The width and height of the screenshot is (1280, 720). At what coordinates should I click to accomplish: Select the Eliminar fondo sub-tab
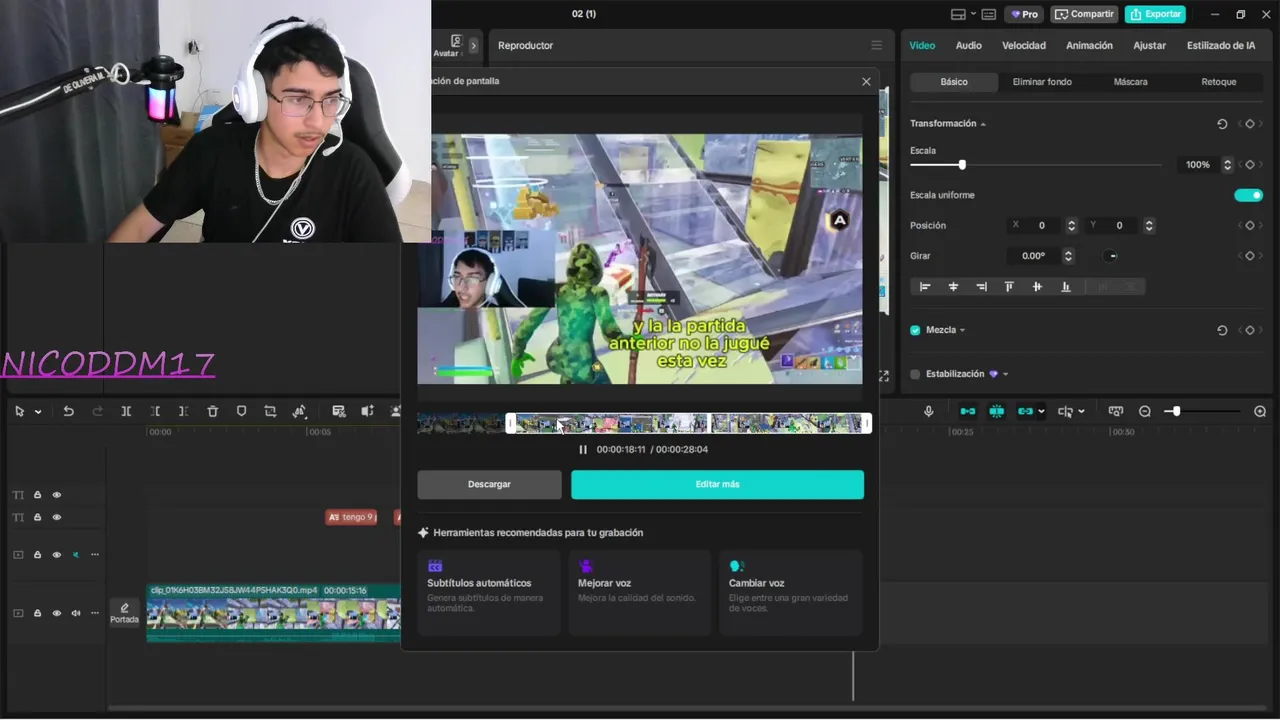pyautogui.click(x=1042, y=82)
